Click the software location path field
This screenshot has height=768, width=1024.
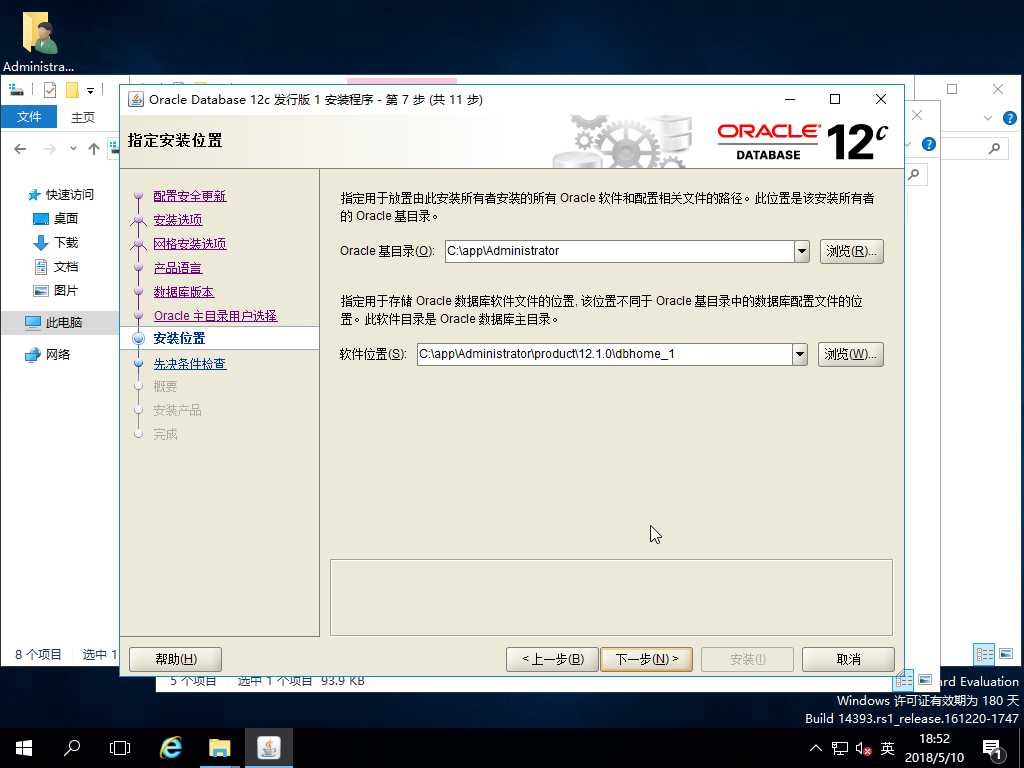pyautogui.click(x=605, y=355)
